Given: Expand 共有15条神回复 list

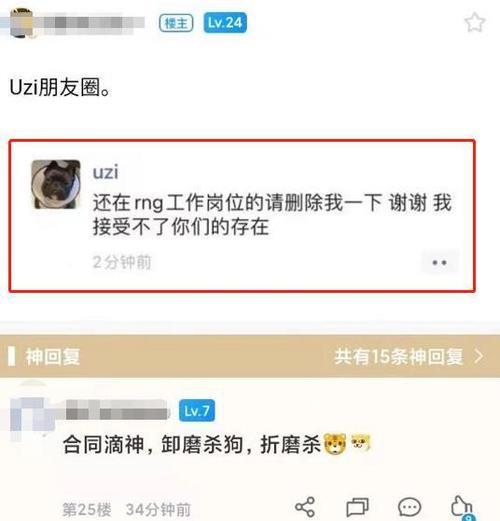Looking at the screenshot, I should pyautogui.click(x=399, y=357).
